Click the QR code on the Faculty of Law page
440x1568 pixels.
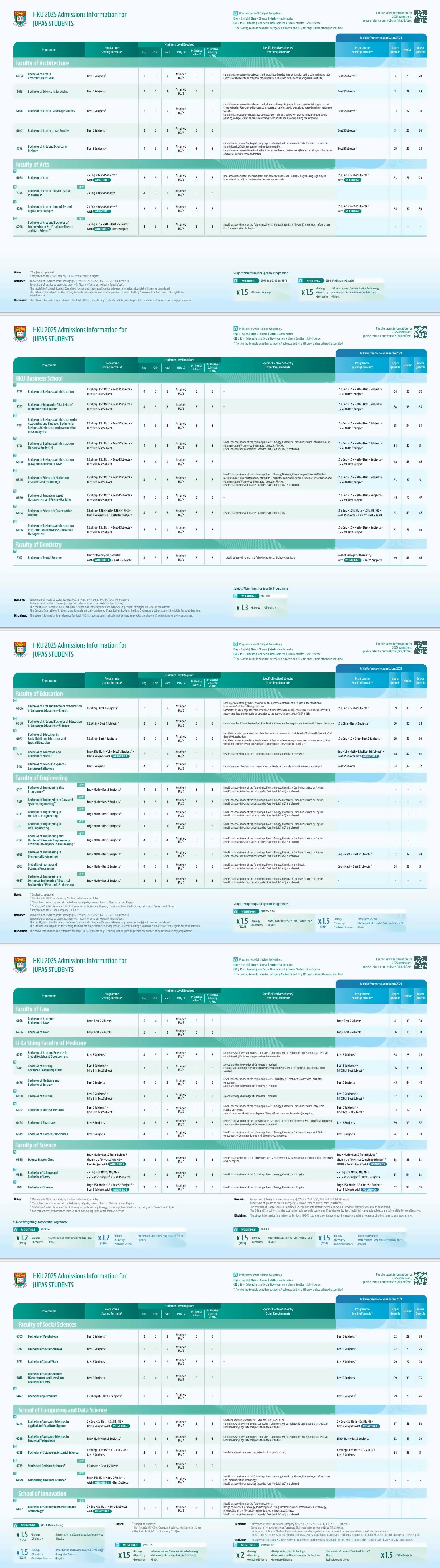point(421,962)
